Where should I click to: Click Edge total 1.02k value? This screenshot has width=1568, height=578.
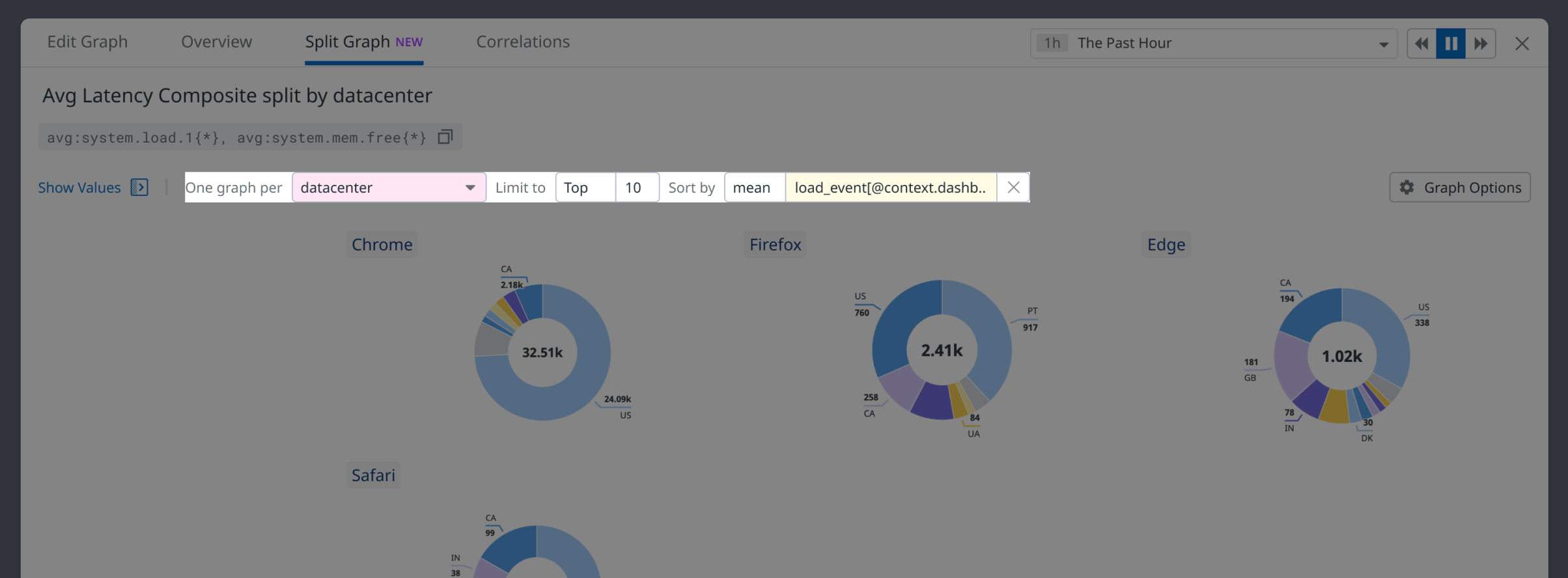[x=1342, y=356]
